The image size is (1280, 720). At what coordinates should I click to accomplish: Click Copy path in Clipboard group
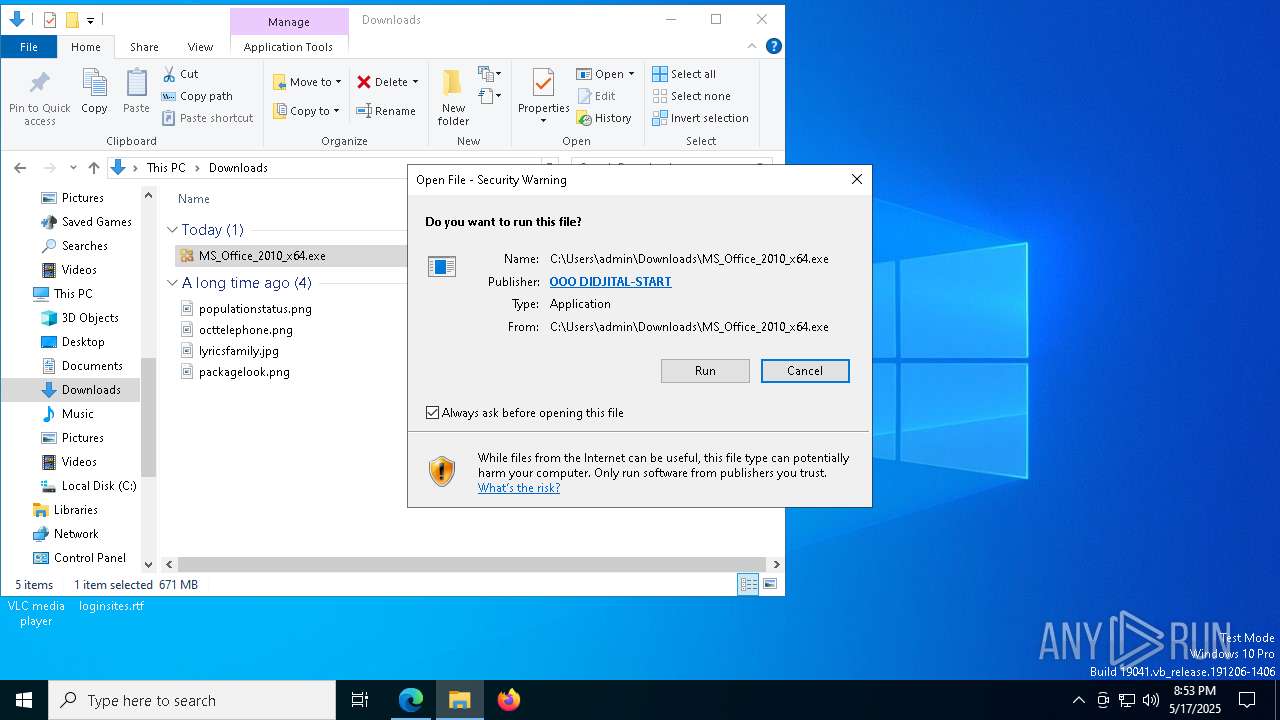pyautogui.click(x=197, y=96)
